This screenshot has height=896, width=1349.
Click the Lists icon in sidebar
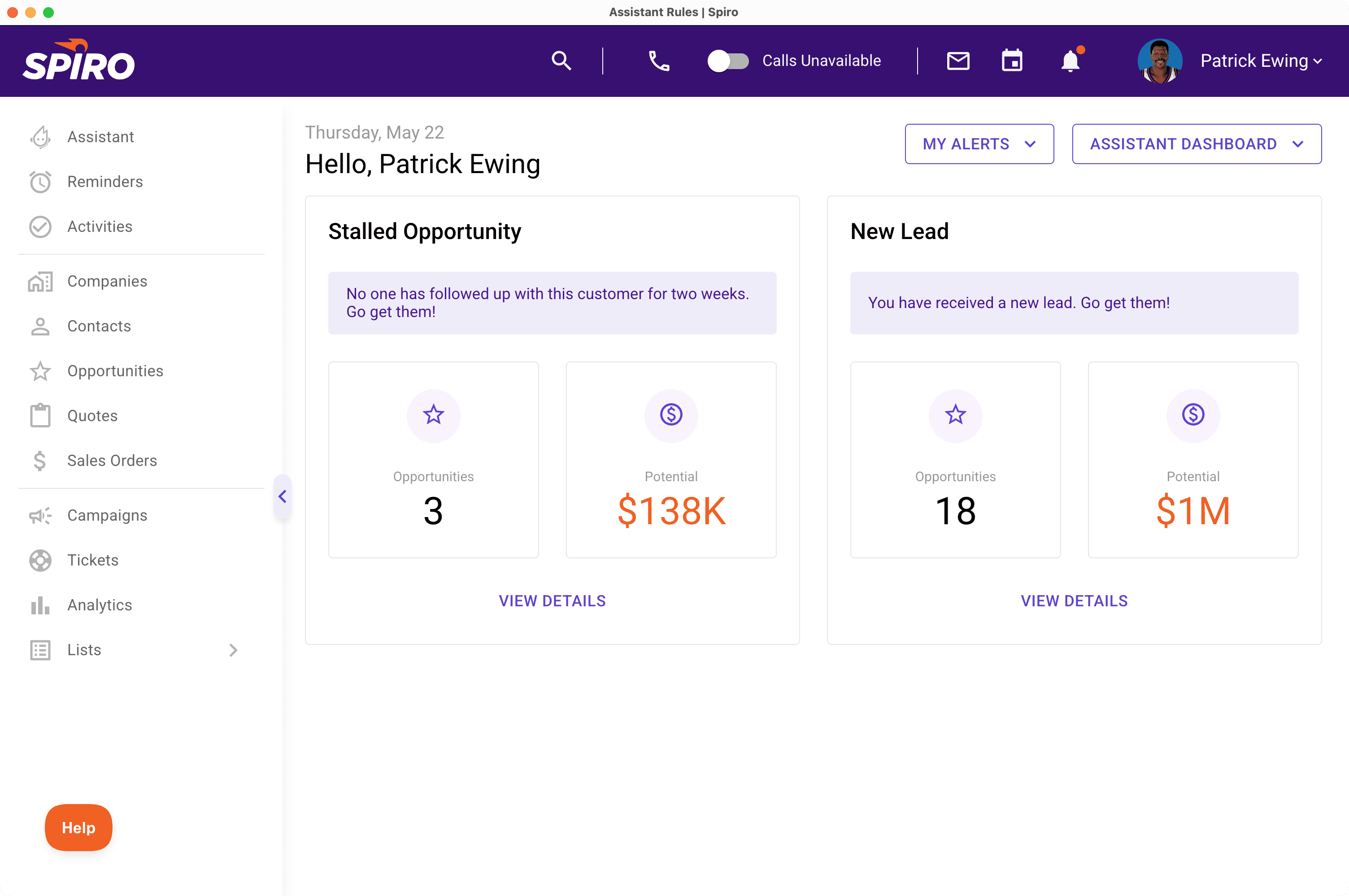click(40, 650)
